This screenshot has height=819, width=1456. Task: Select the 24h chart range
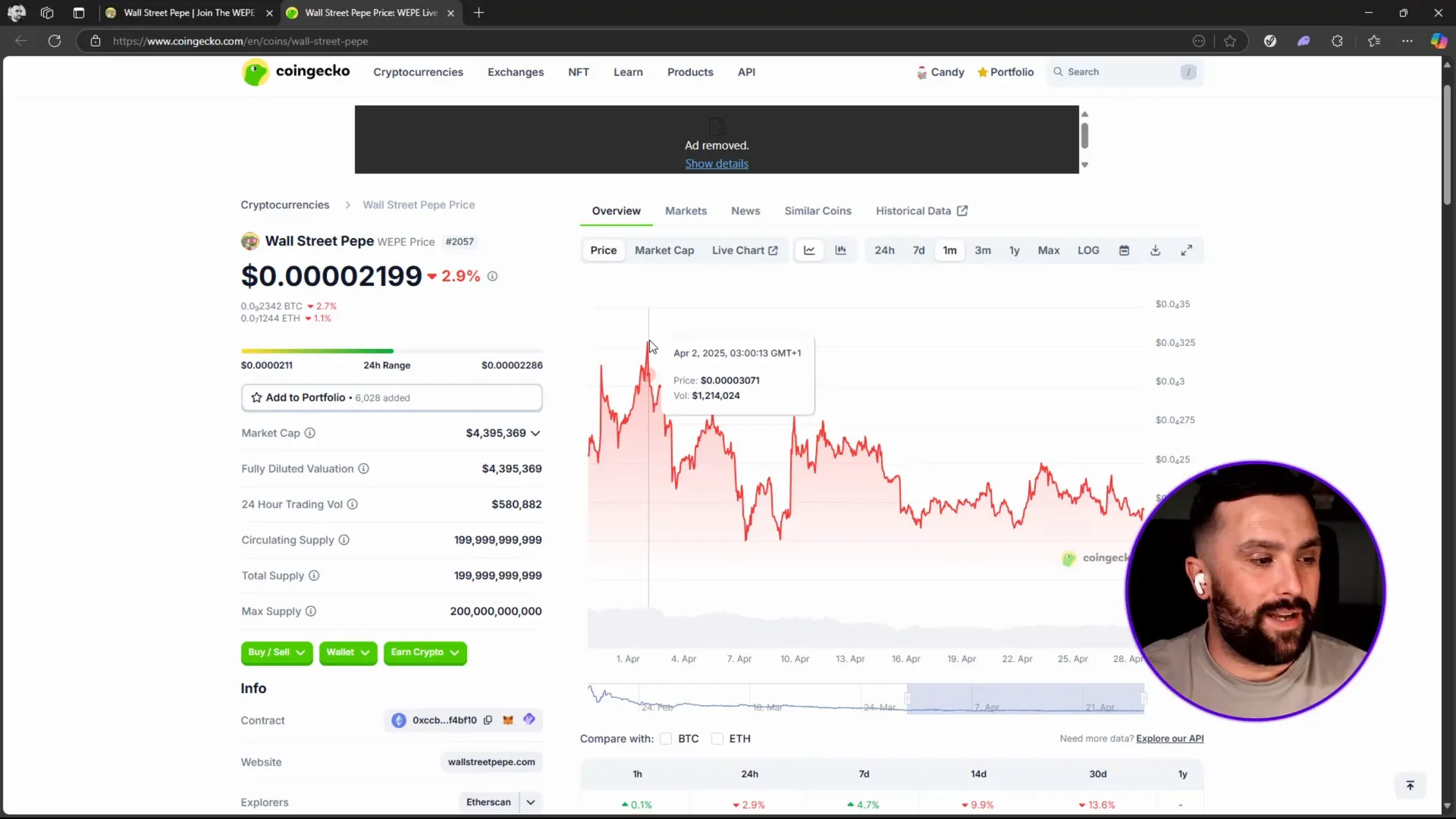click(x=884, y=250)
